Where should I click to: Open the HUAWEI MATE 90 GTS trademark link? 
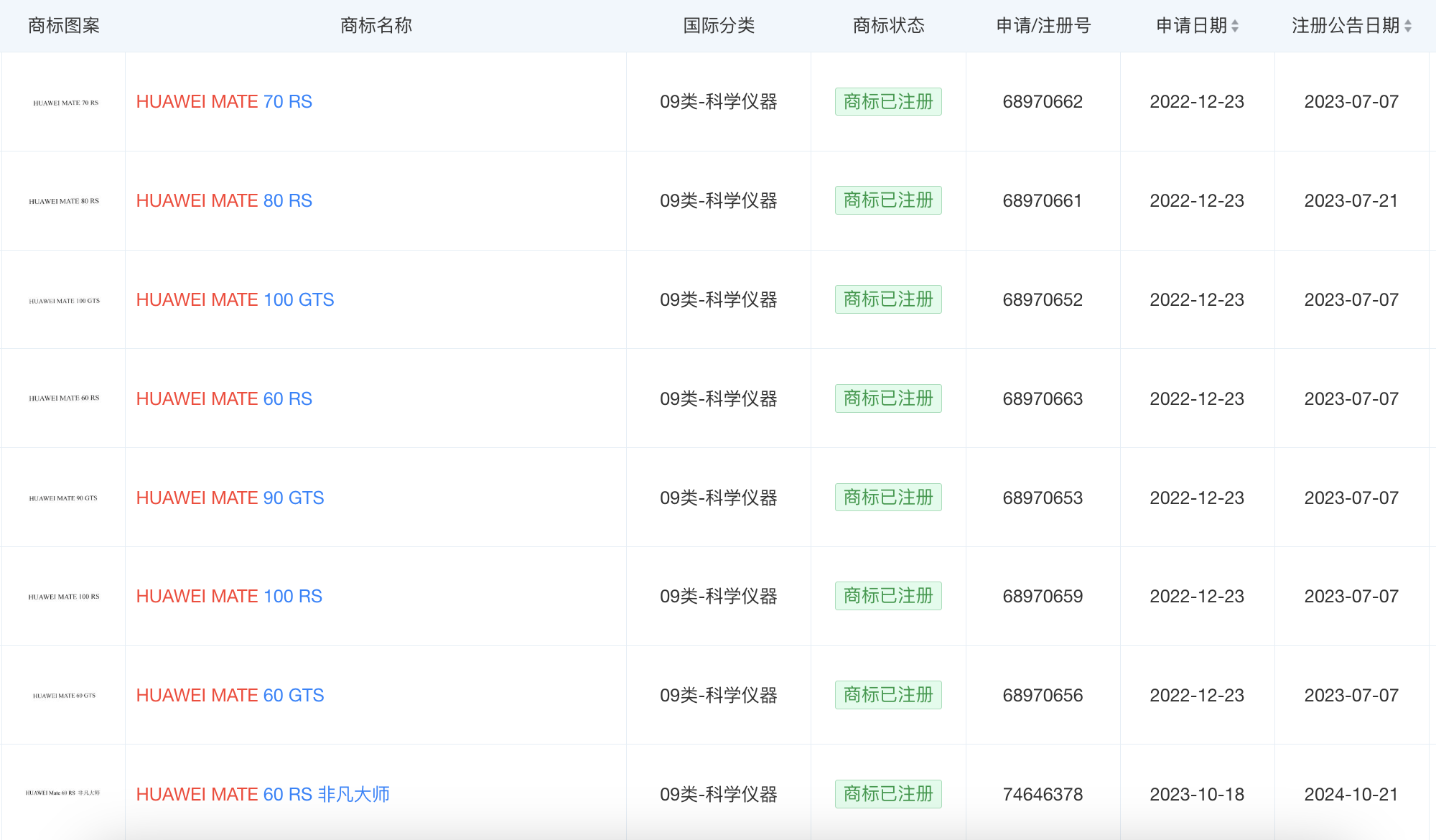(x=229, y=497)
